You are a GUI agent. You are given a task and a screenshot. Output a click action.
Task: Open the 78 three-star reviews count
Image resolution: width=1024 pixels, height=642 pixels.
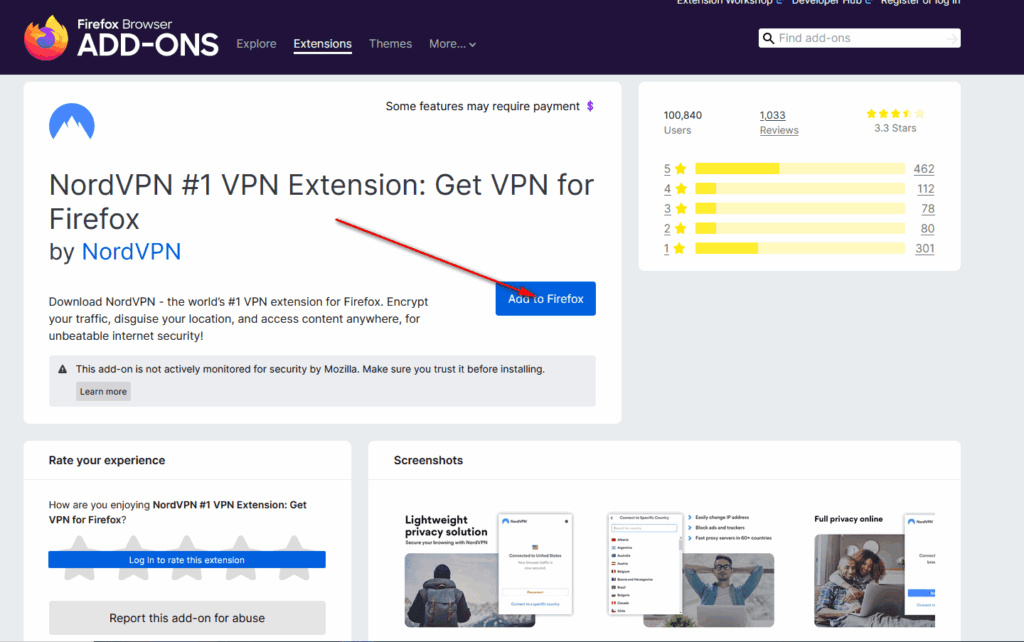point(928,209)
